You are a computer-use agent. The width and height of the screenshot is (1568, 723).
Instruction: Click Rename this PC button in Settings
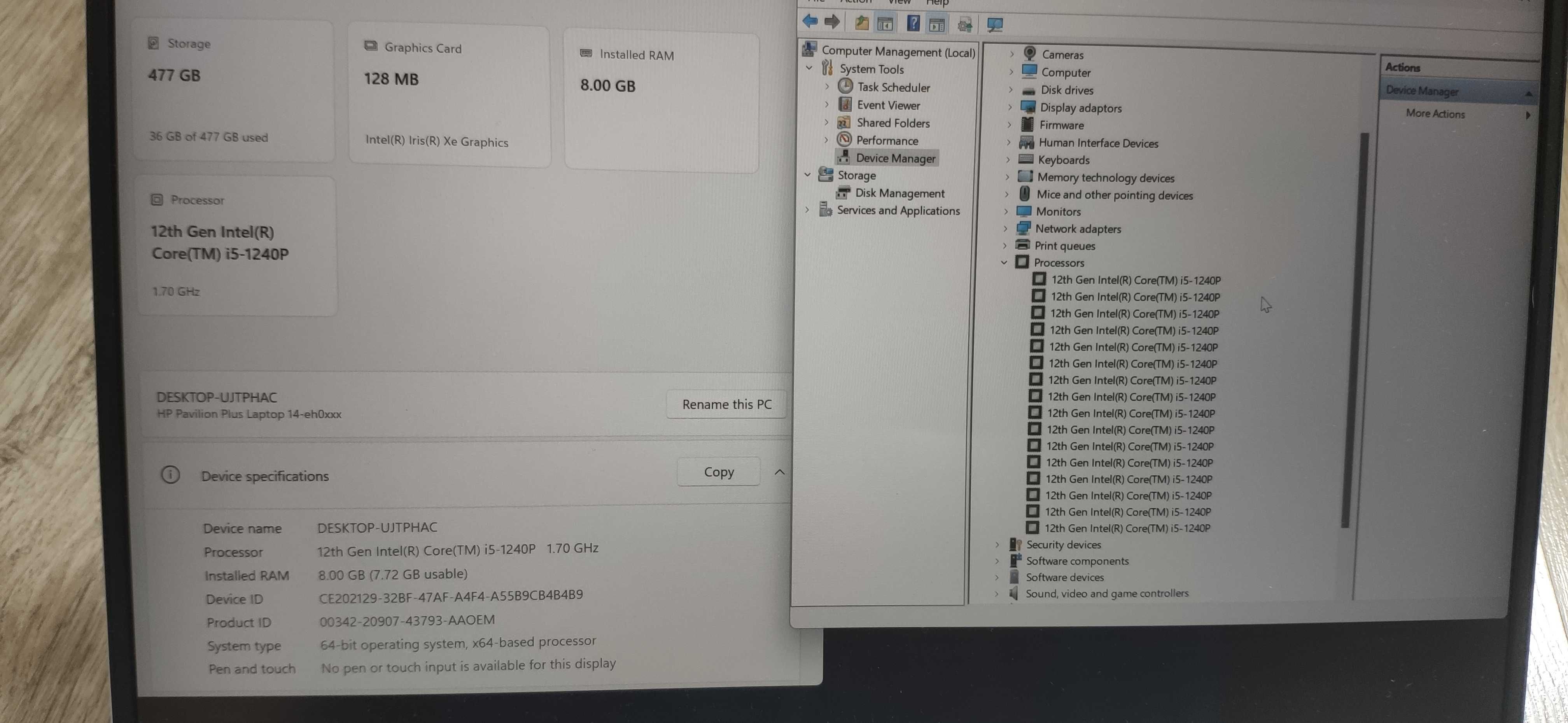(726, 404)
